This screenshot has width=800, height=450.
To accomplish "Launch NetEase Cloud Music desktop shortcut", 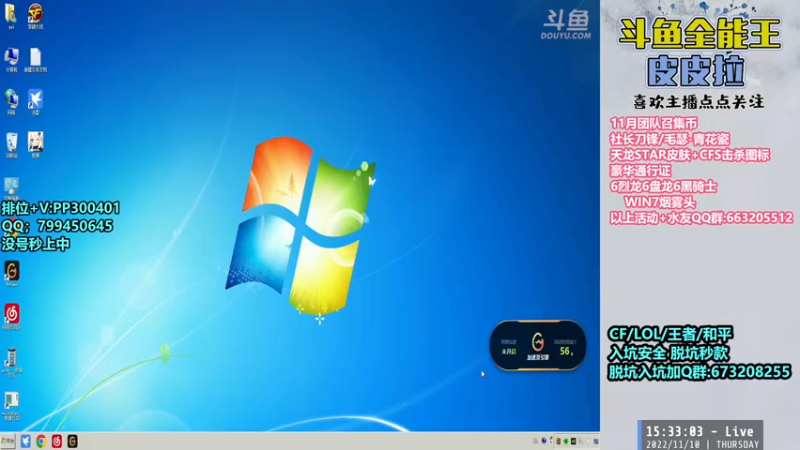I will tap(12, 316).
